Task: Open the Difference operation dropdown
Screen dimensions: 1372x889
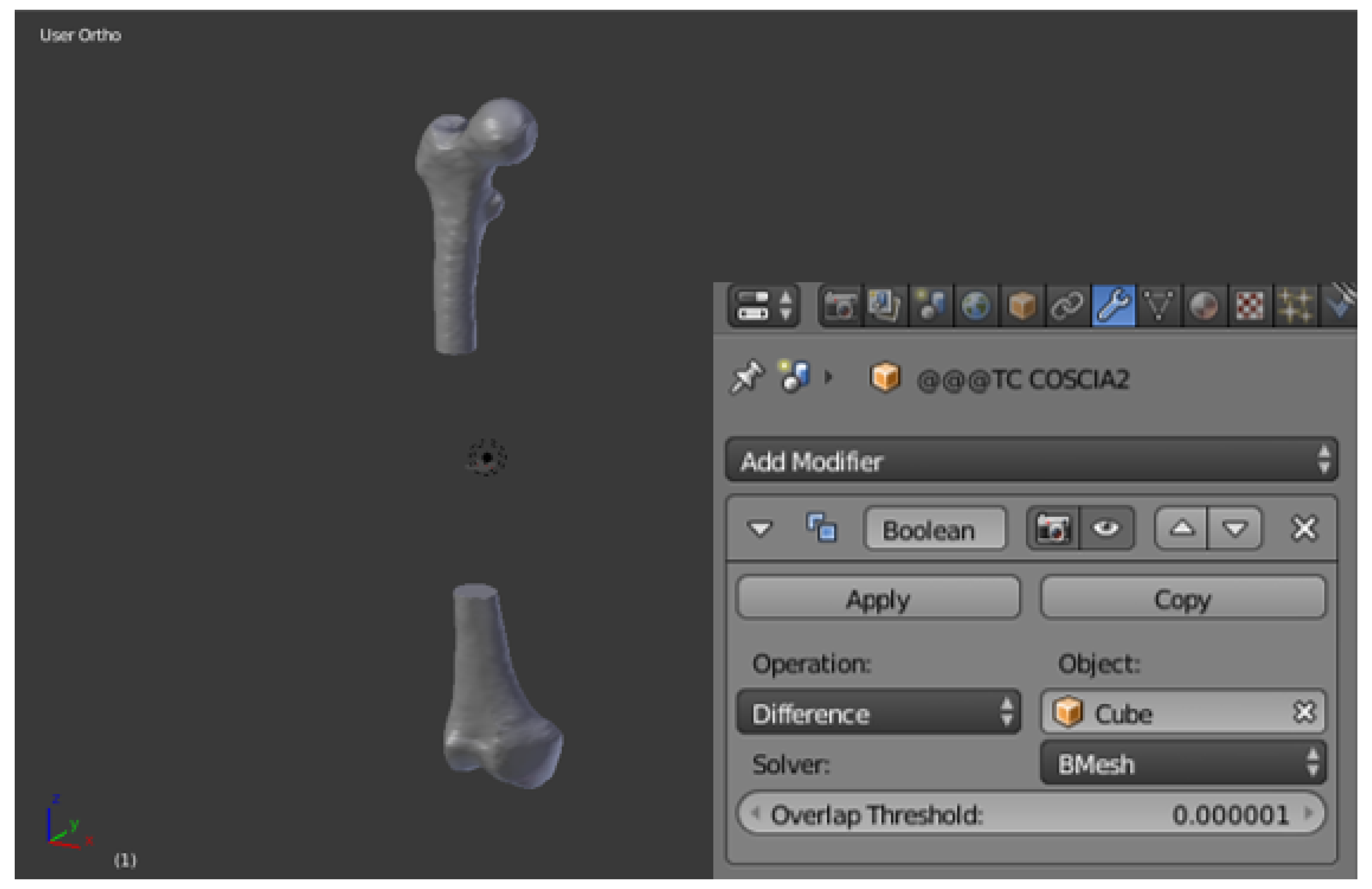Action: click(878, 713)
